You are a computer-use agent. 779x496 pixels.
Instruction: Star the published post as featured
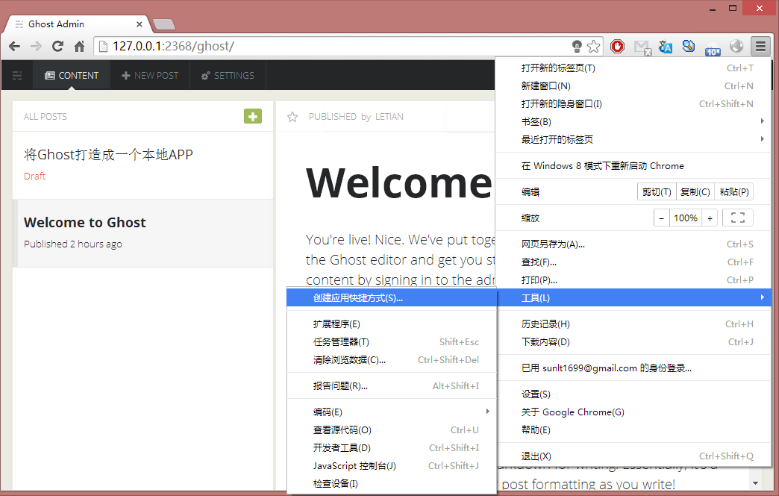293,117
